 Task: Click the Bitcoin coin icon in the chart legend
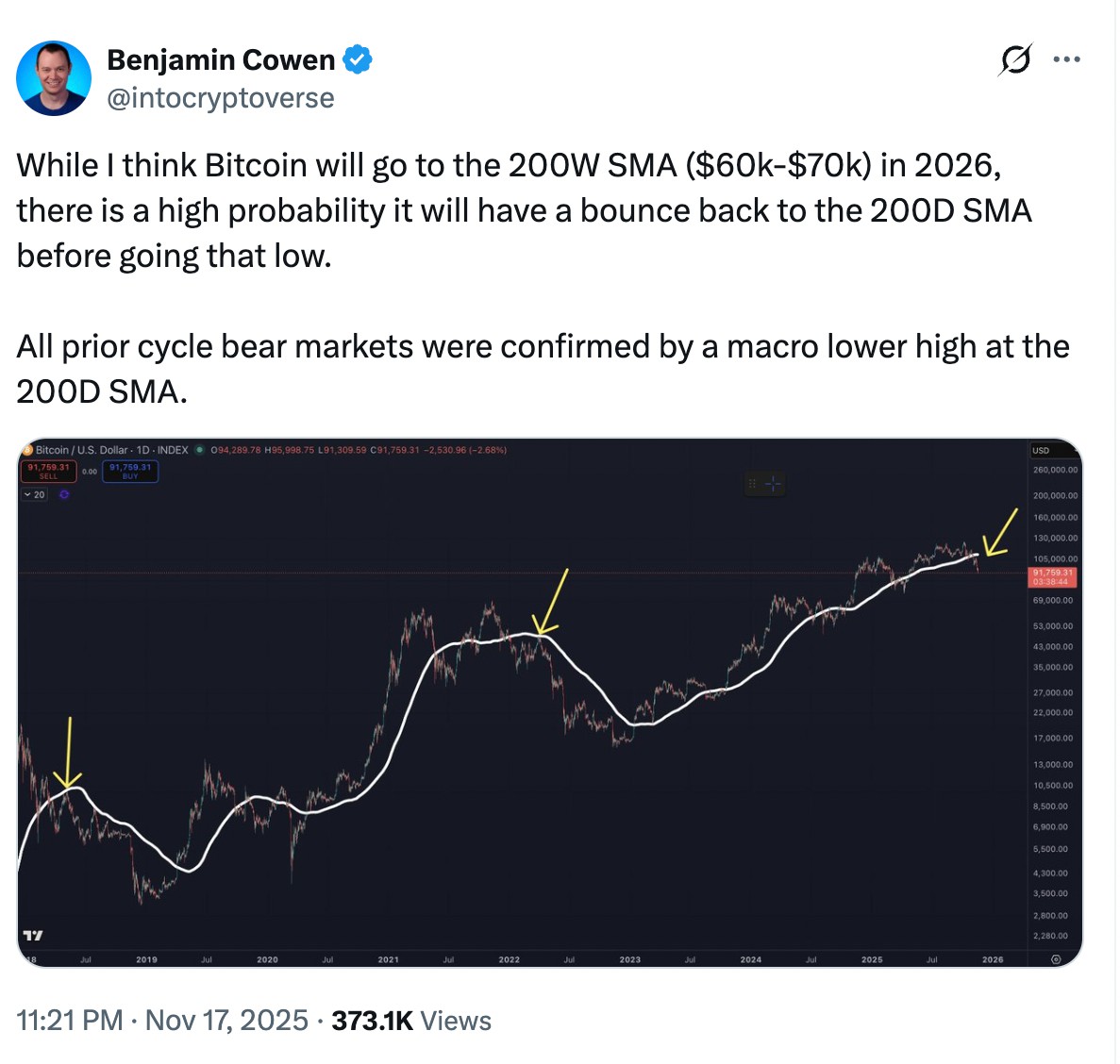(27, 450)
